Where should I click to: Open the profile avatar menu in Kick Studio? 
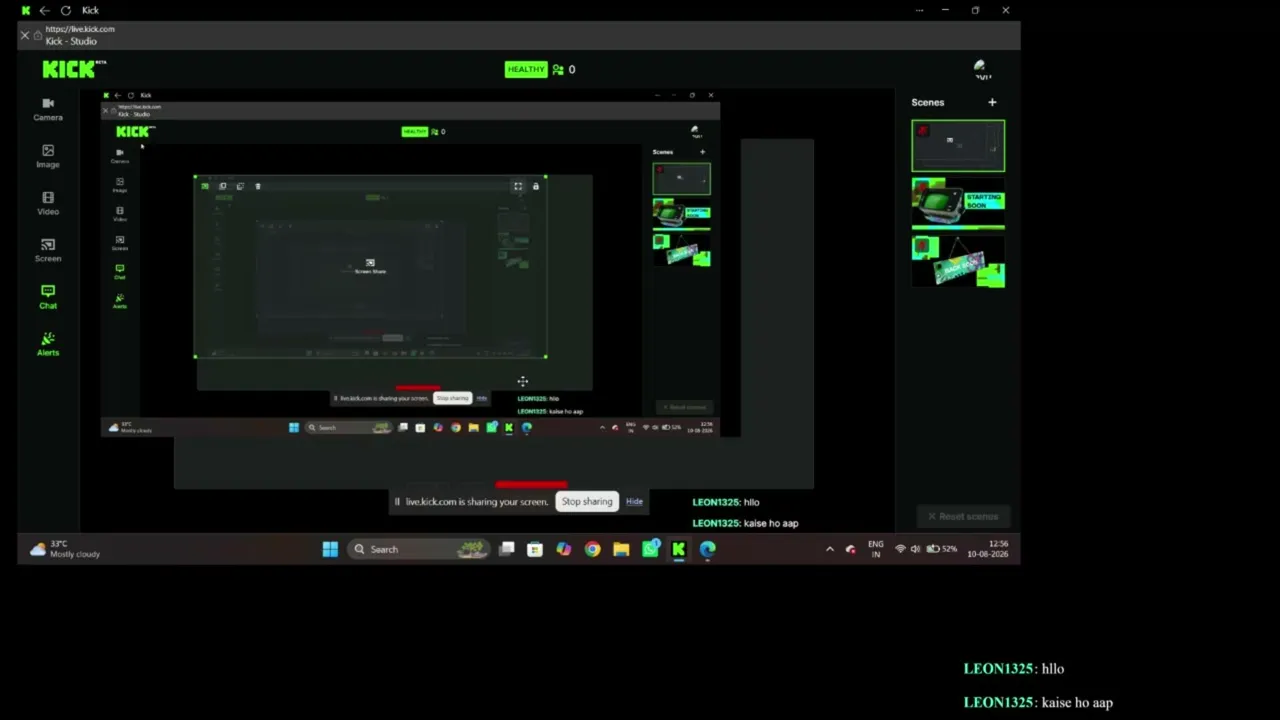(x=982, y=69)
